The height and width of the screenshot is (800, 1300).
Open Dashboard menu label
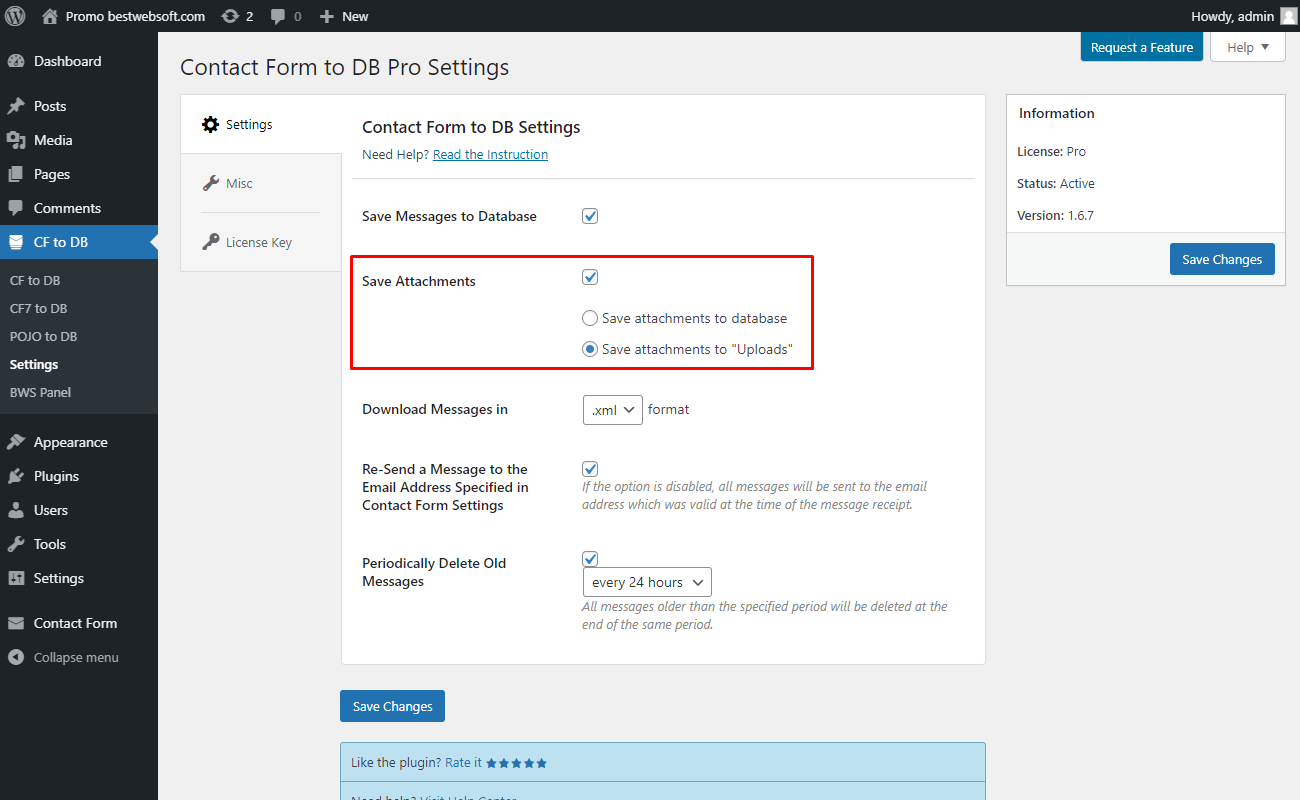(67, 61)
